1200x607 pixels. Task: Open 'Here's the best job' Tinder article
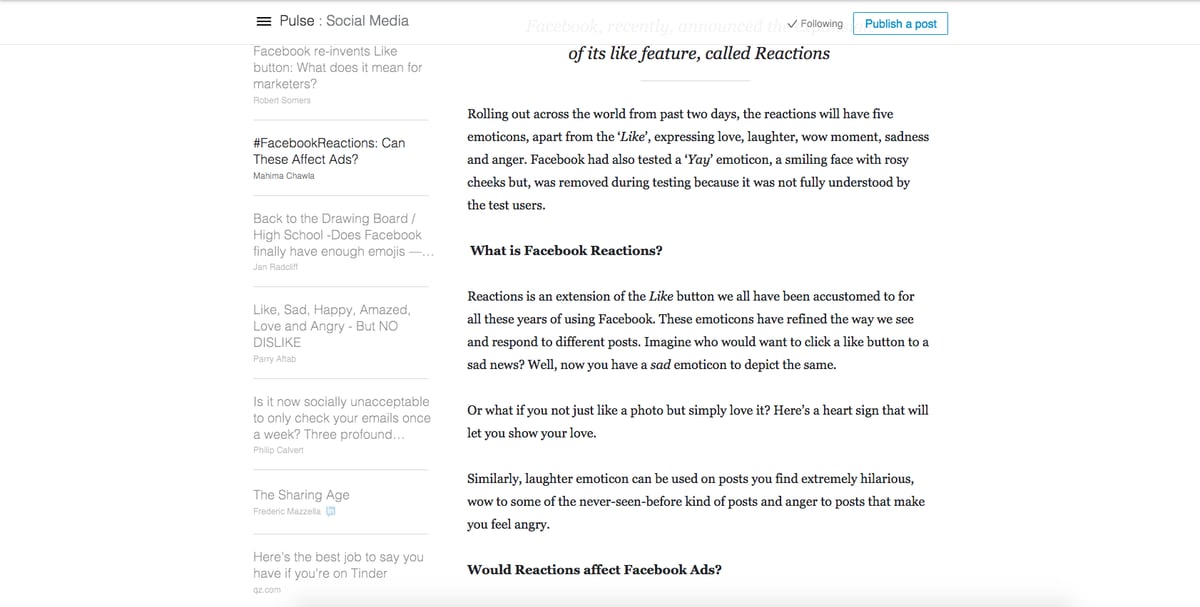pos(338,565)
